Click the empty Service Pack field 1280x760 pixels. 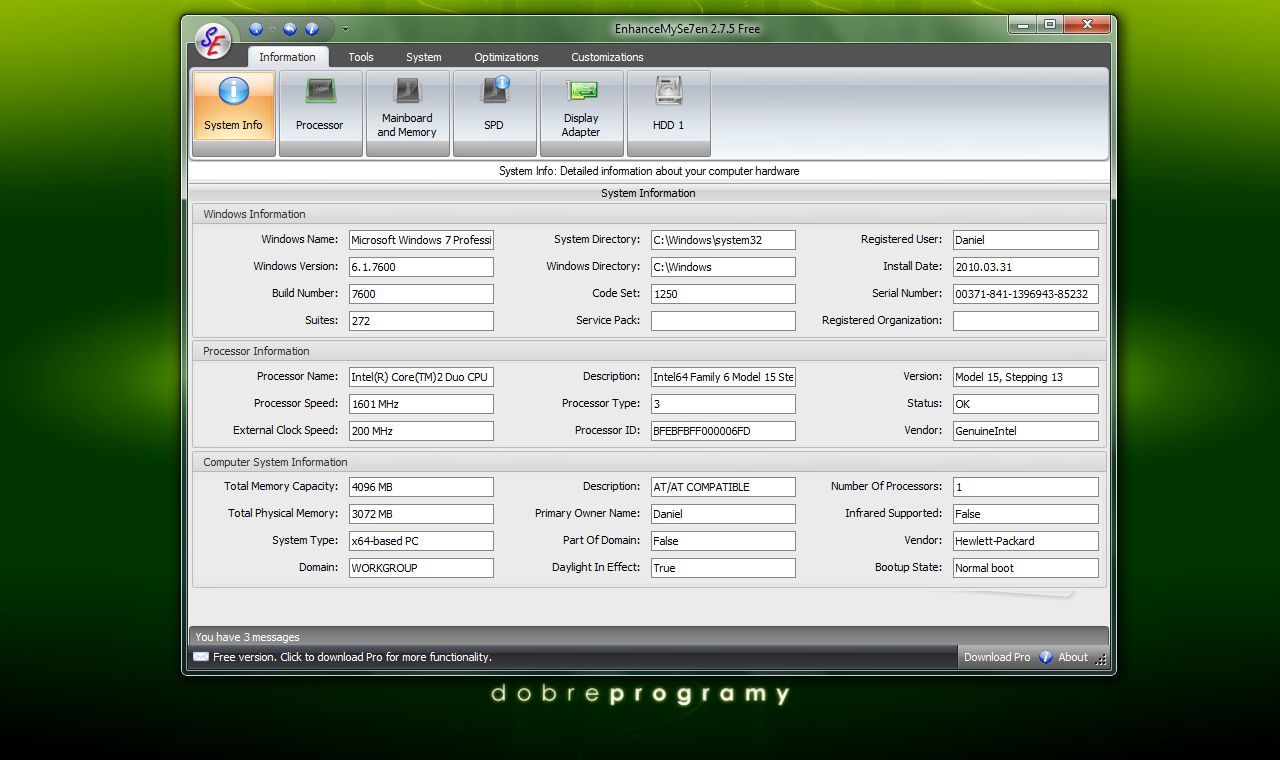click(x=723, y=321)
